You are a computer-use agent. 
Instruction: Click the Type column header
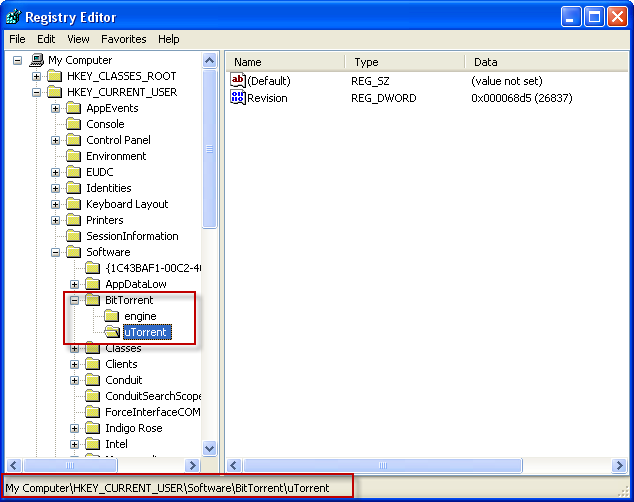coord(404,62)
